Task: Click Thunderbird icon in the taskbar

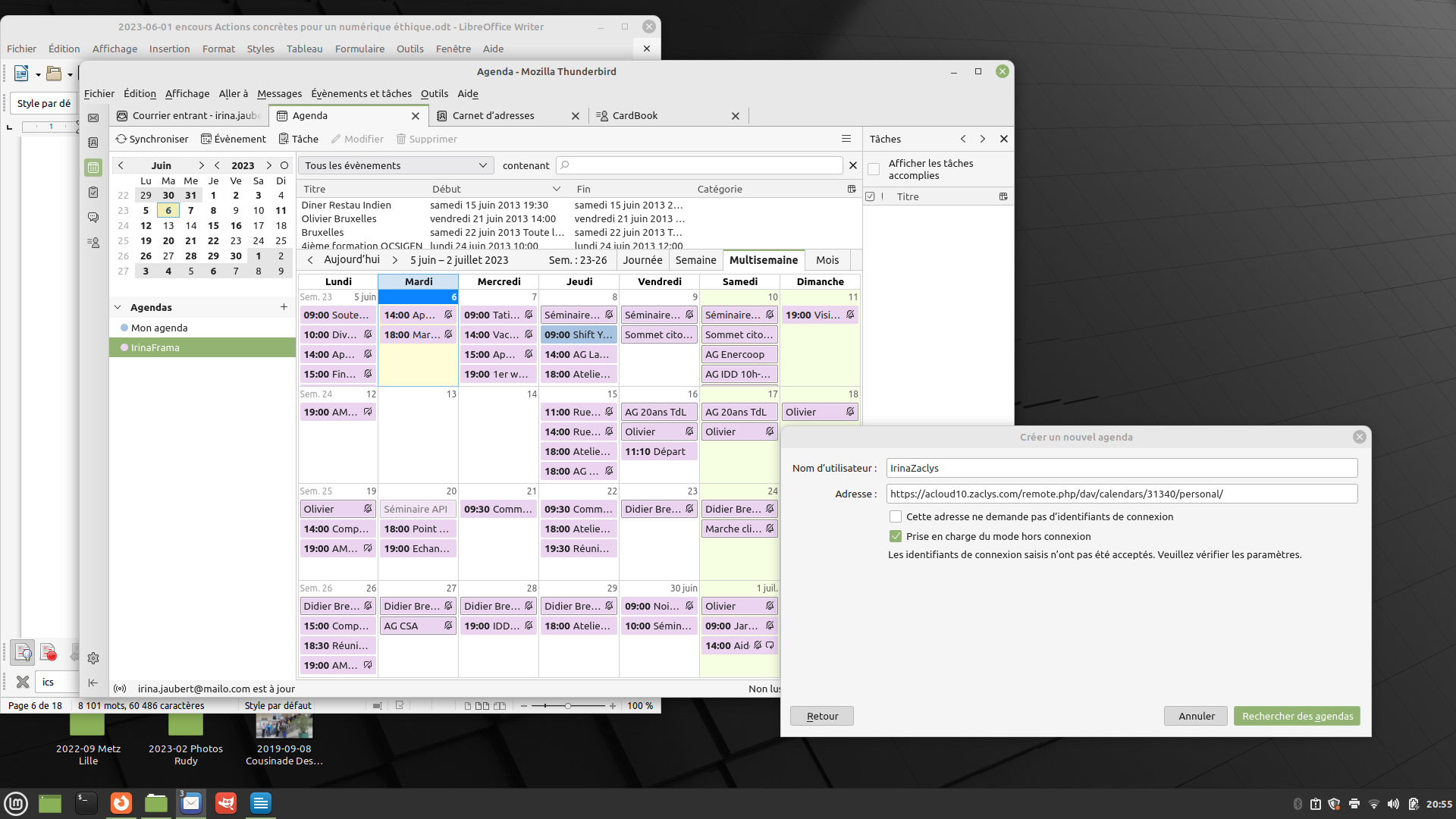Action: tap(191, 803)
